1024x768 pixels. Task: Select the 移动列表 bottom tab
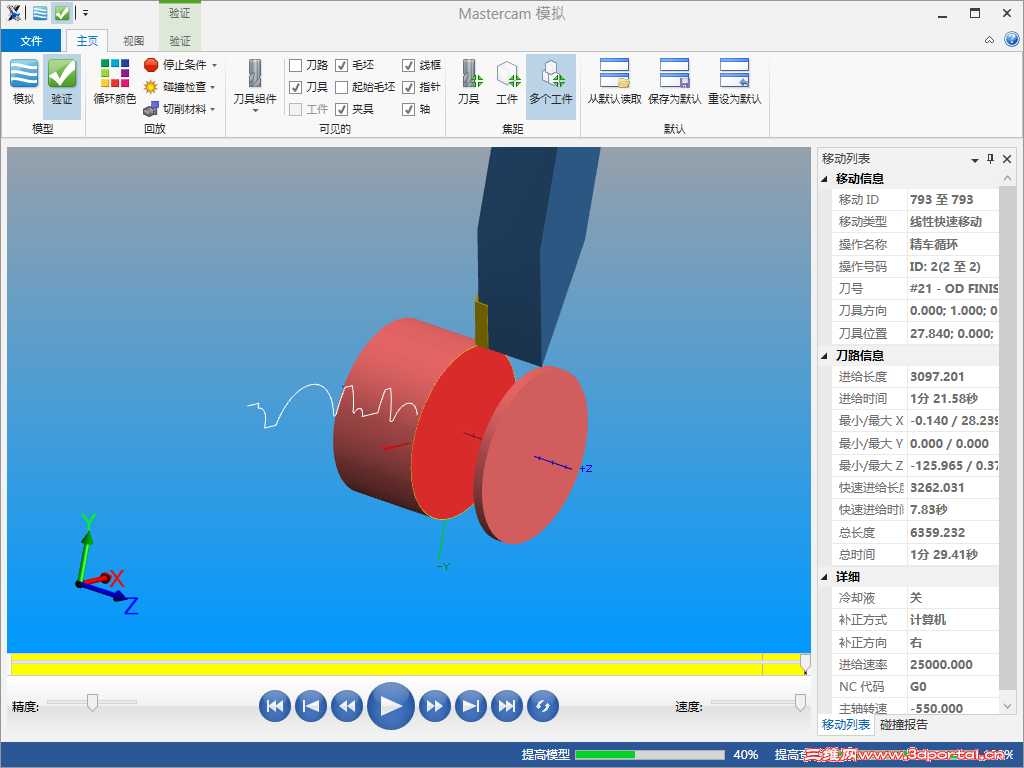pos(846,724)
